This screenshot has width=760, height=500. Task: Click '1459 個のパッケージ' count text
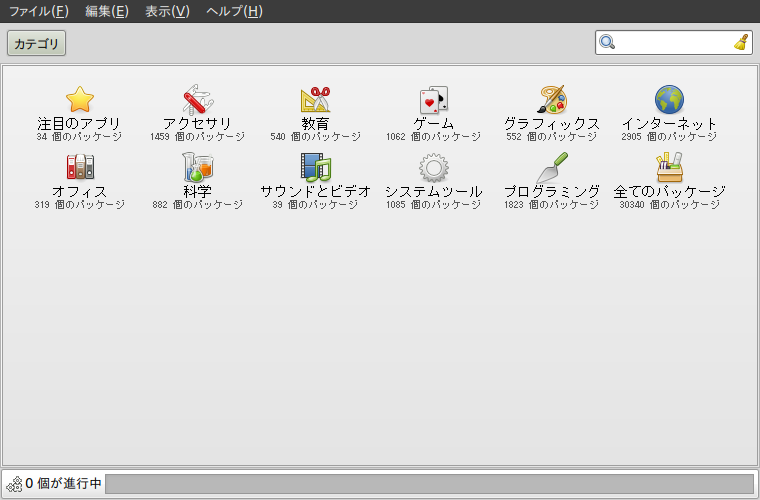coord(198,137)
